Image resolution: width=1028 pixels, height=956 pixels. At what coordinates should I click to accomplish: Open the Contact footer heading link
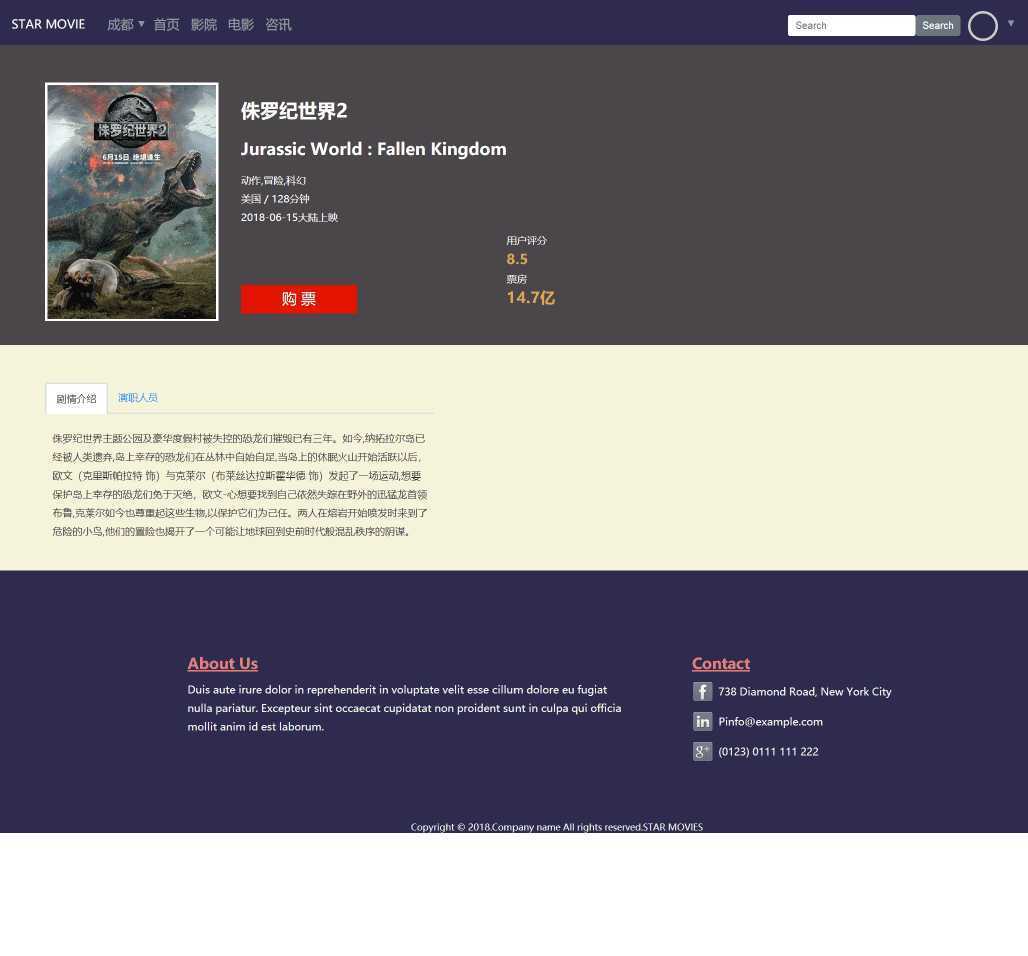click(720, 663)
